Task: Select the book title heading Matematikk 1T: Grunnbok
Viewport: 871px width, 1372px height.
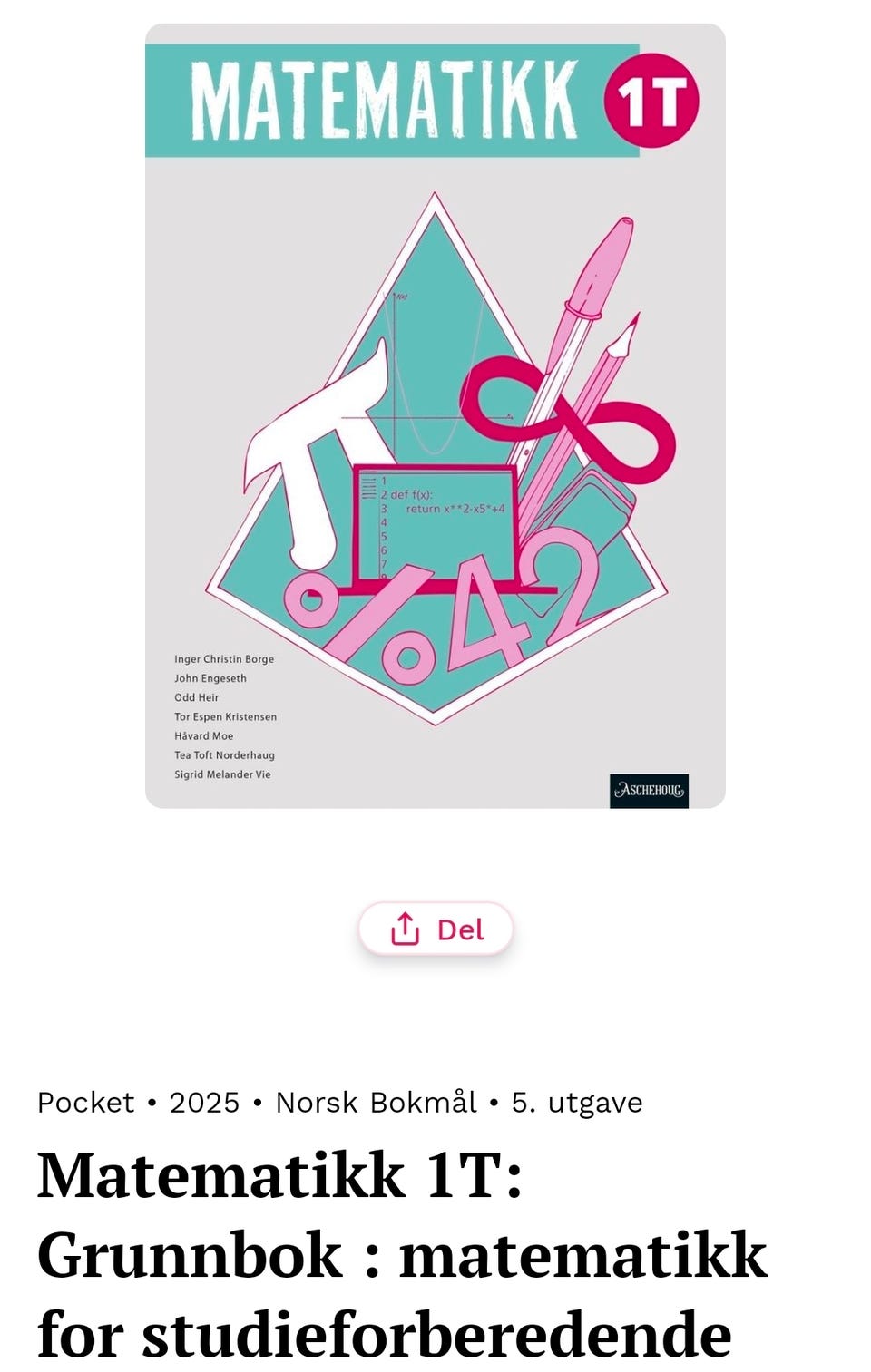Action: click(402, 1253)
